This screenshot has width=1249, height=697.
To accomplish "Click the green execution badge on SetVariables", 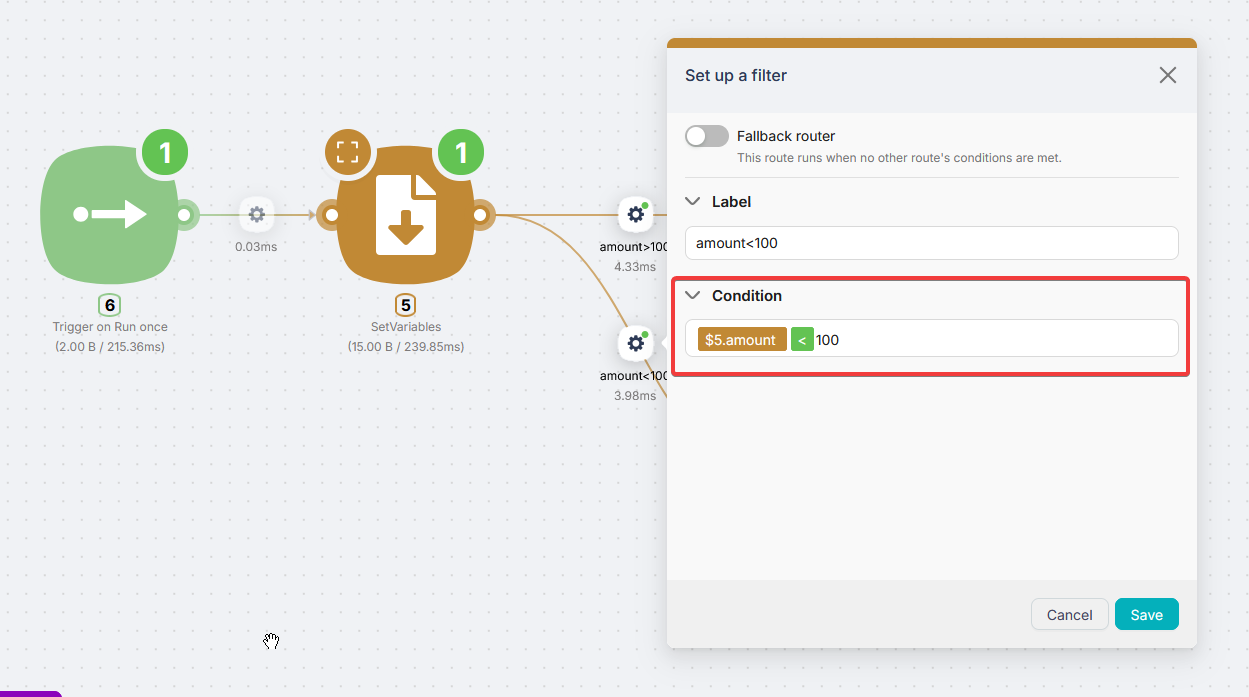I will (461, 153).
